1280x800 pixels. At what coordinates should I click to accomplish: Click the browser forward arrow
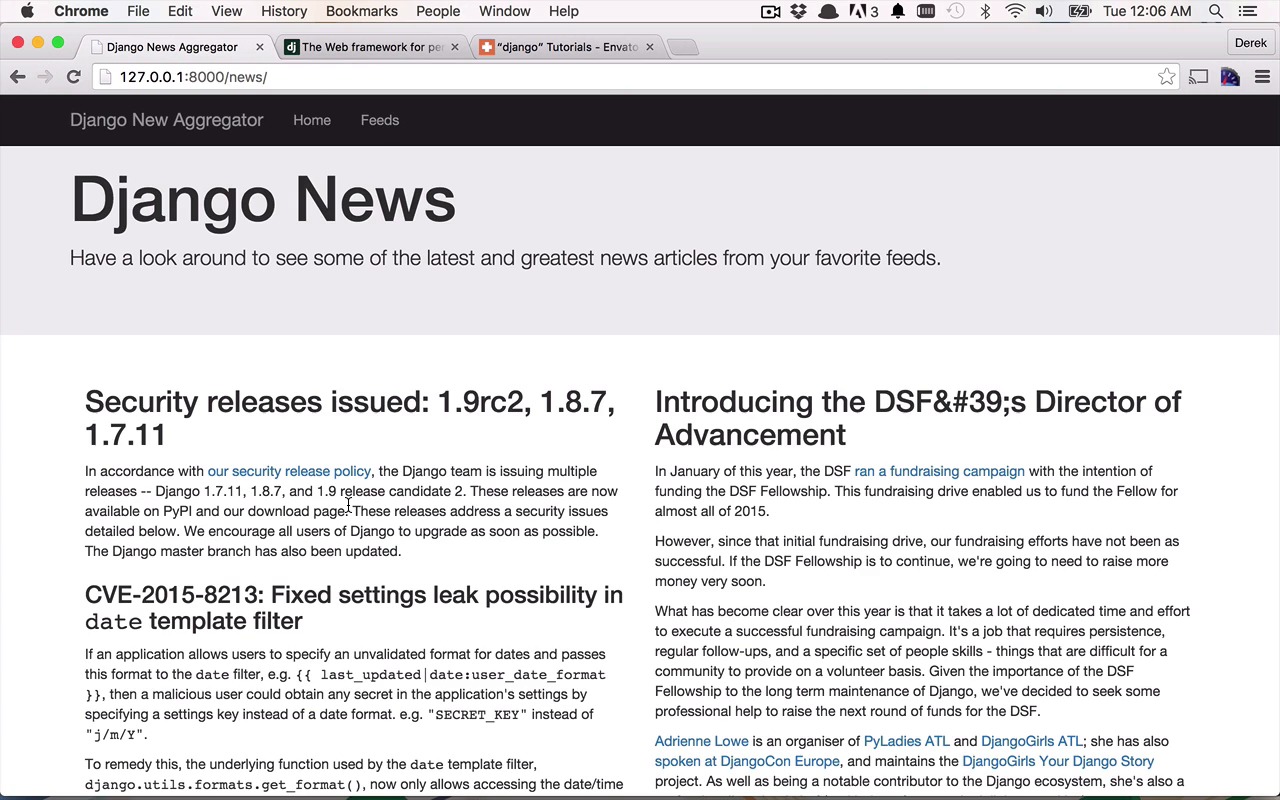[x=45, y=77]
